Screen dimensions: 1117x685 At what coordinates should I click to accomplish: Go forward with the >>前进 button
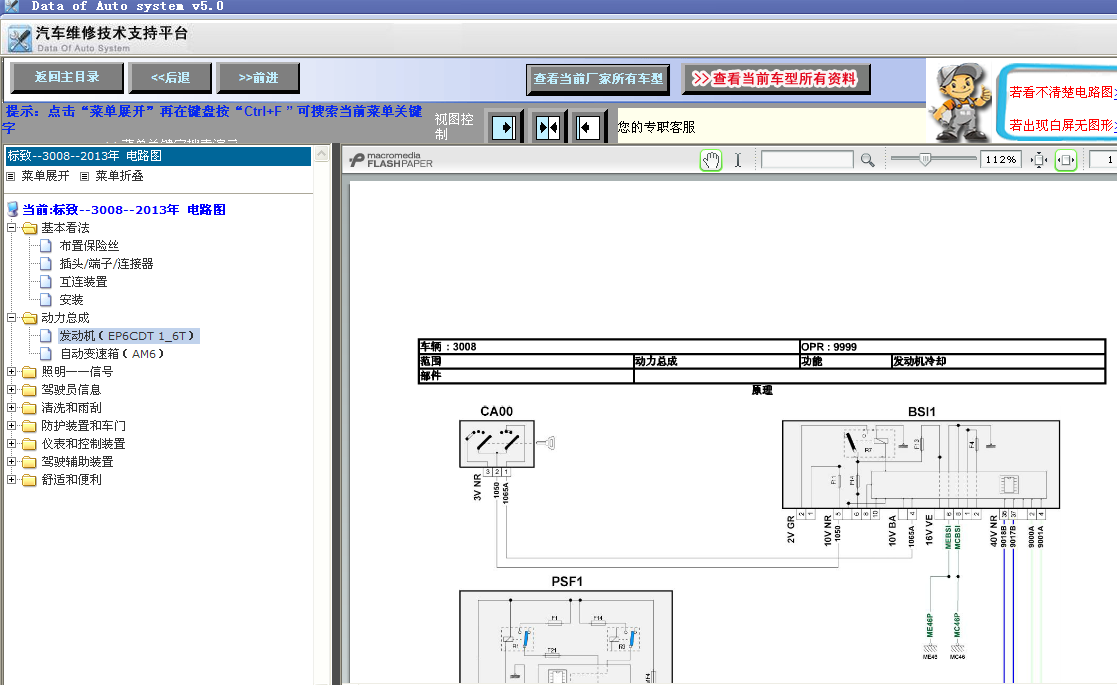pos(258,77)
